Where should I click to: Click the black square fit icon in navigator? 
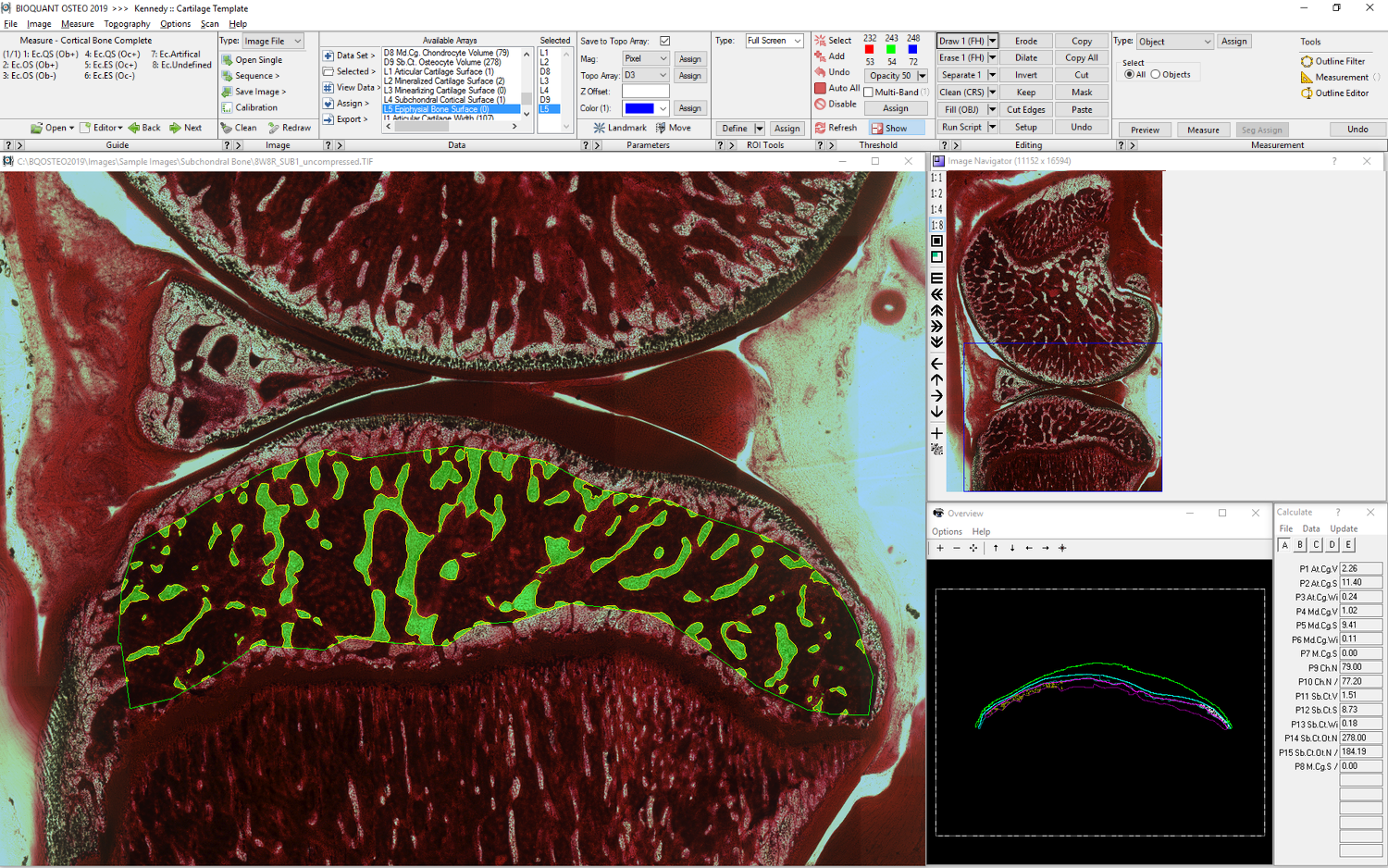[936, 241]
